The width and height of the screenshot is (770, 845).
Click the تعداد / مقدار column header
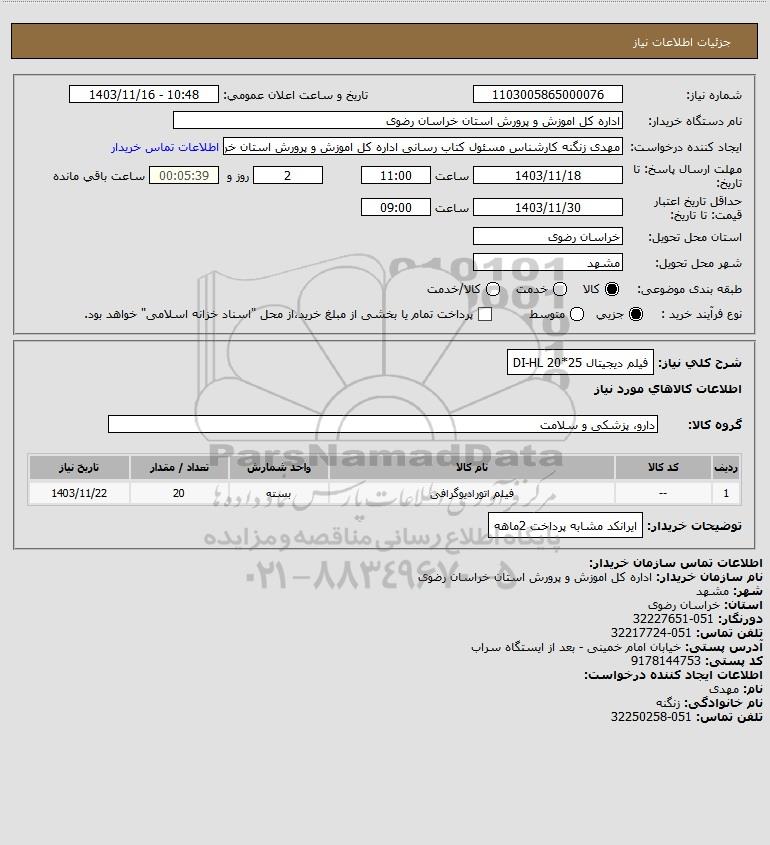179,467
